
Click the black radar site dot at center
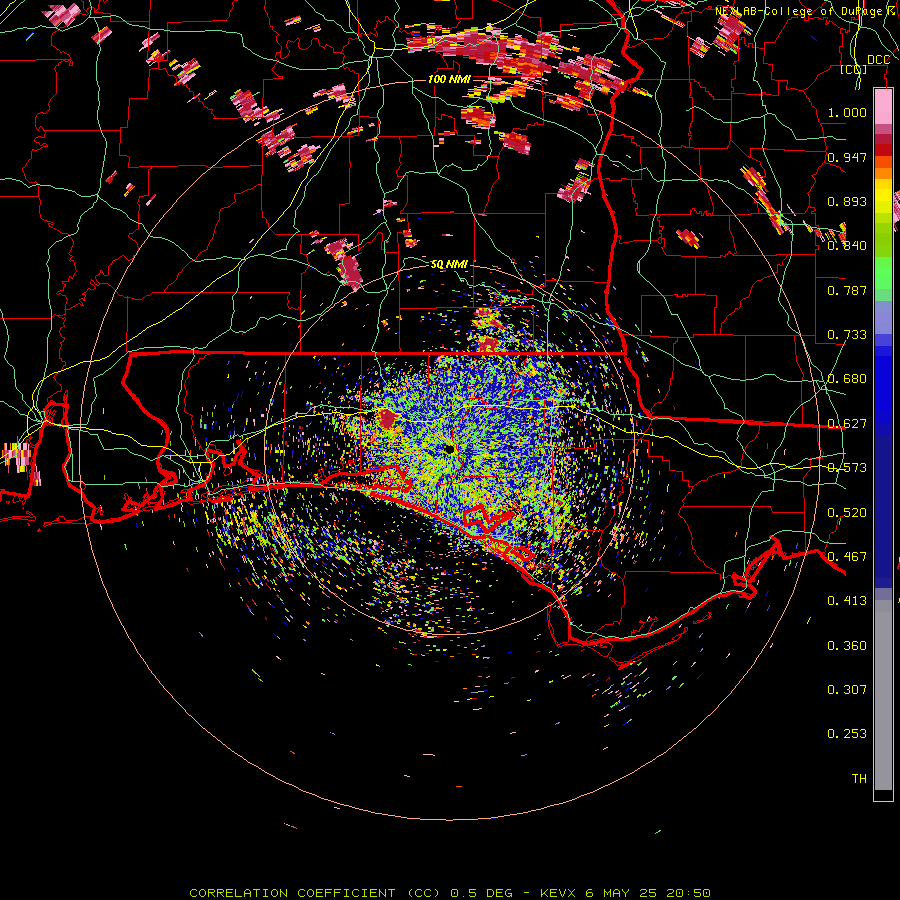click(449, 449)
